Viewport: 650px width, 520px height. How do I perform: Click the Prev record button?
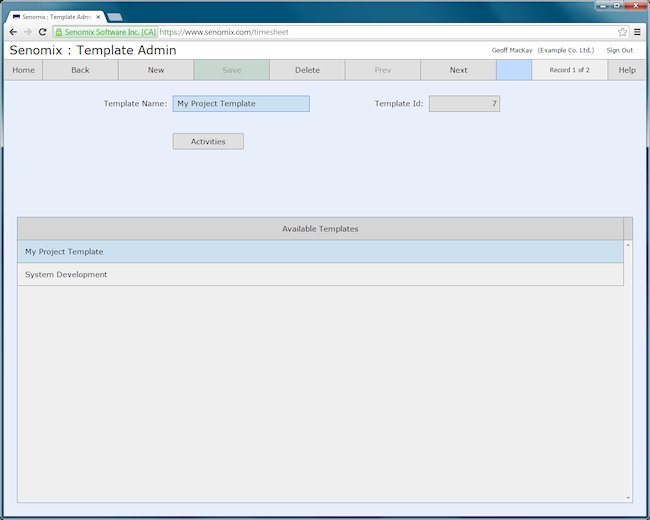click(383, 70)
